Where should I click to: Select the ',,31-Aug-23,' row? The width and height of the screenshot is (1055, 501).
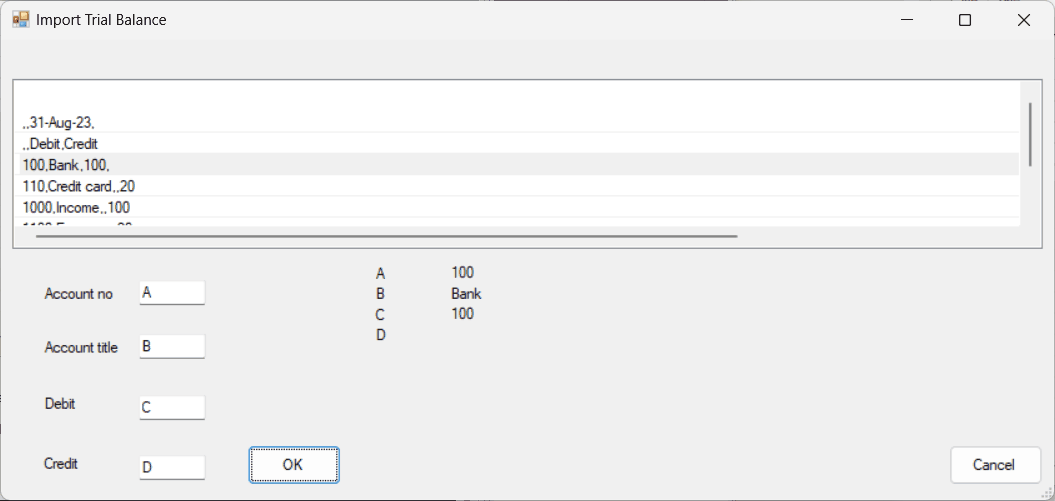[x=517, y=122]
